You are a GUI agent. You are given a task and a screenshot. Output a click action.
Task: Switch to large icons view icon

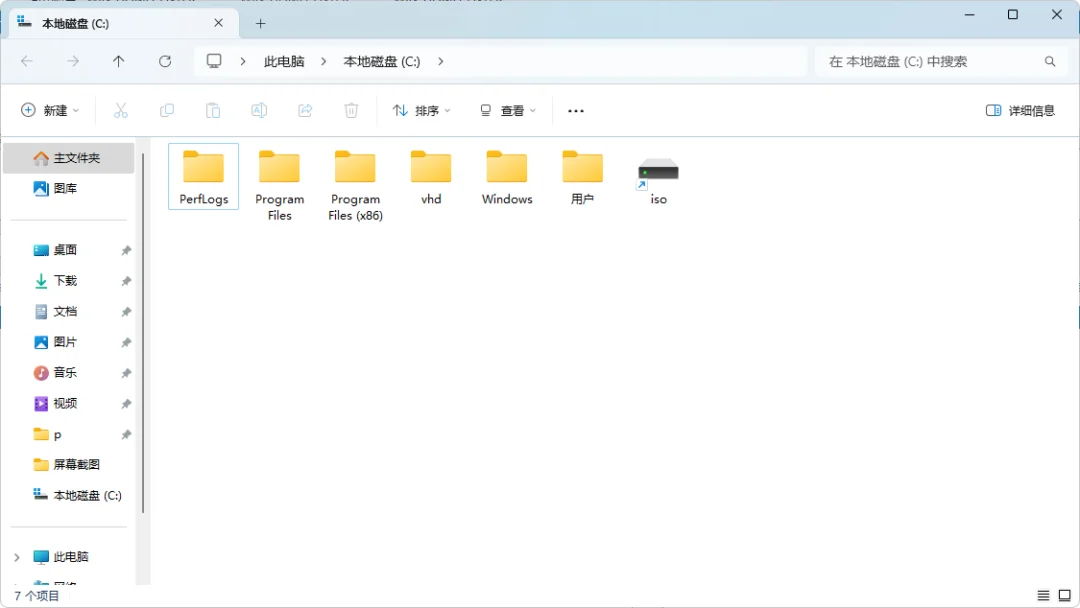point(1065,596)
